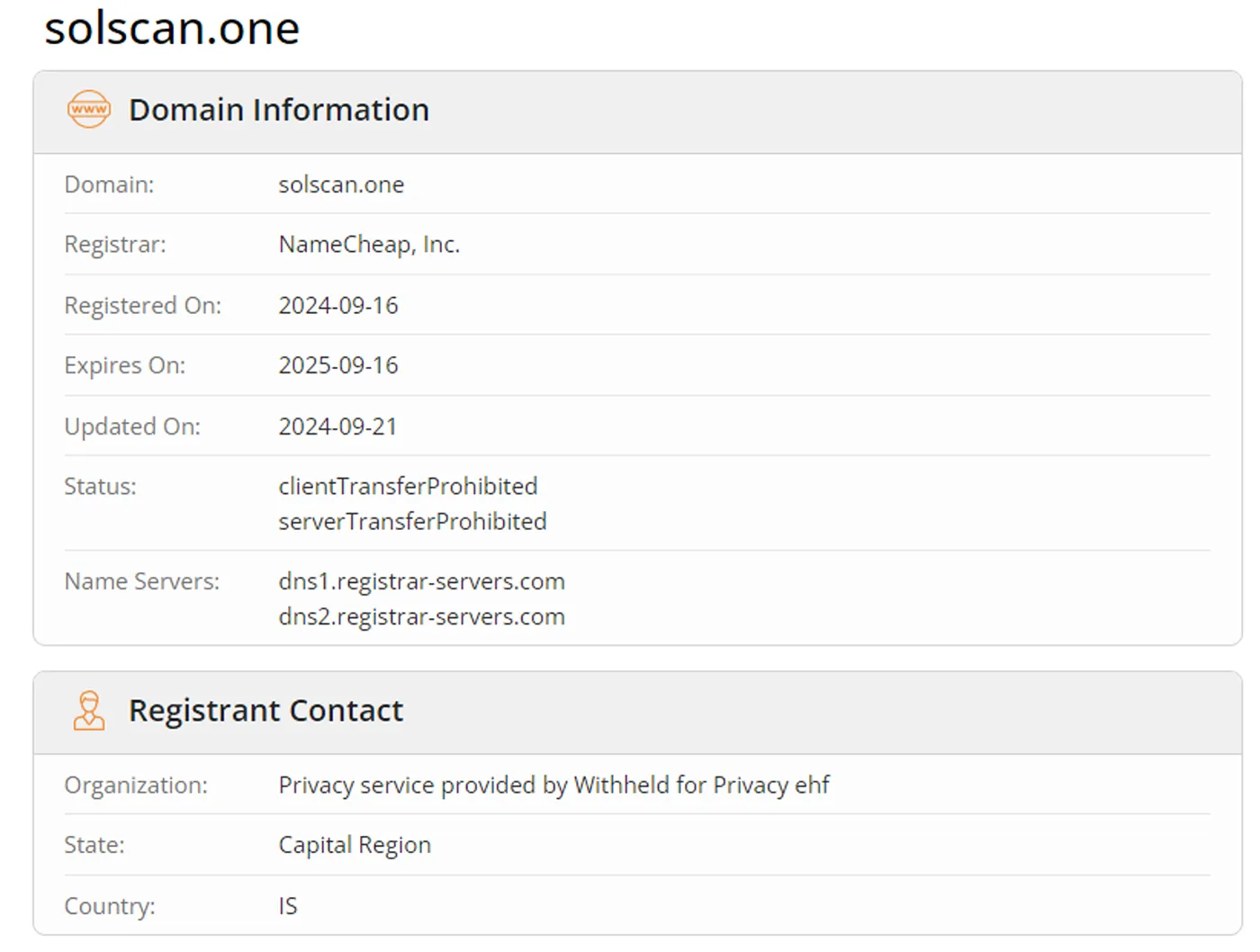Click the Capital Region state value

tap(355, 846)
